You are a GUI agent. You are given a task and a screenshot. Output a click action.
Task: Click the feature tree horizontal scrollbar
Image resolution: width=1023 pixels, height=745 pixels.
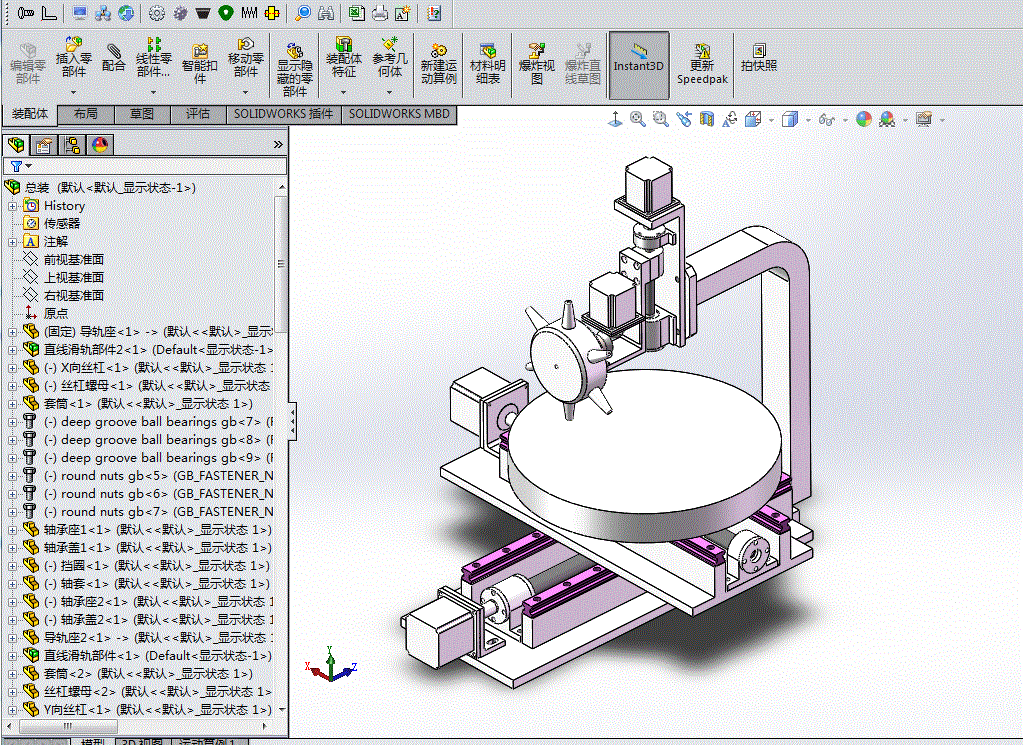[x=68, y=726]
